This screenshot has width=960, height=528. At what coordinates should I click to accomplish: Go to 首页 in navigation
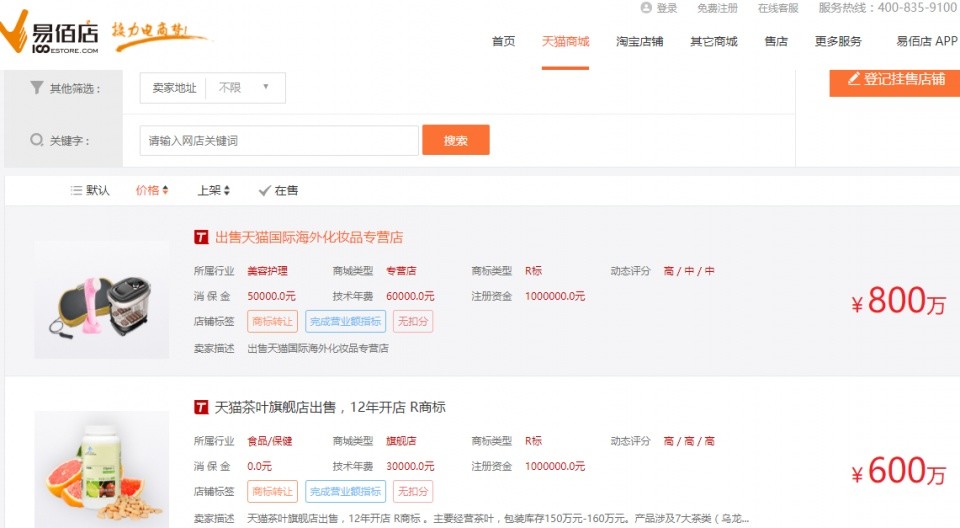coord(503,42)
